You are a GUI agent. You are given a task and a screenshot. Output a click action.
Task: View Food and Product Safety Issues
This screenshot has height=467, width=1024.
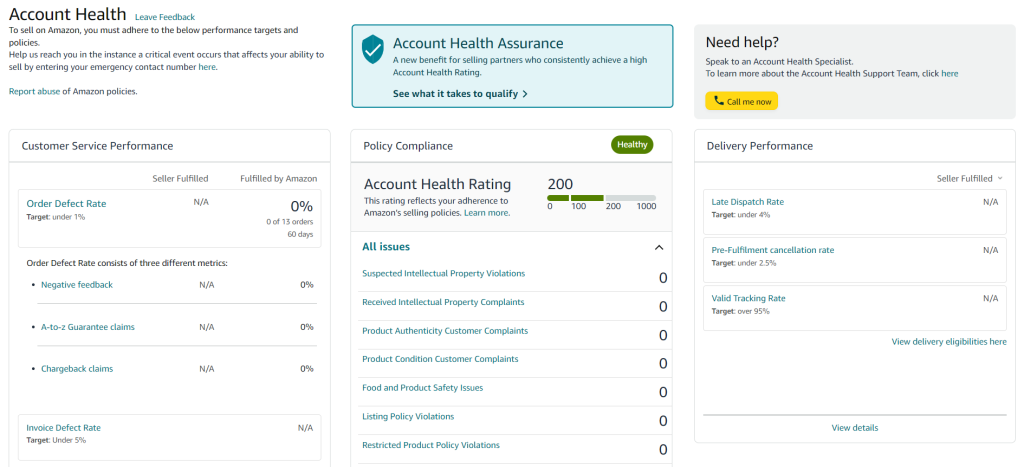pos(422,387)
